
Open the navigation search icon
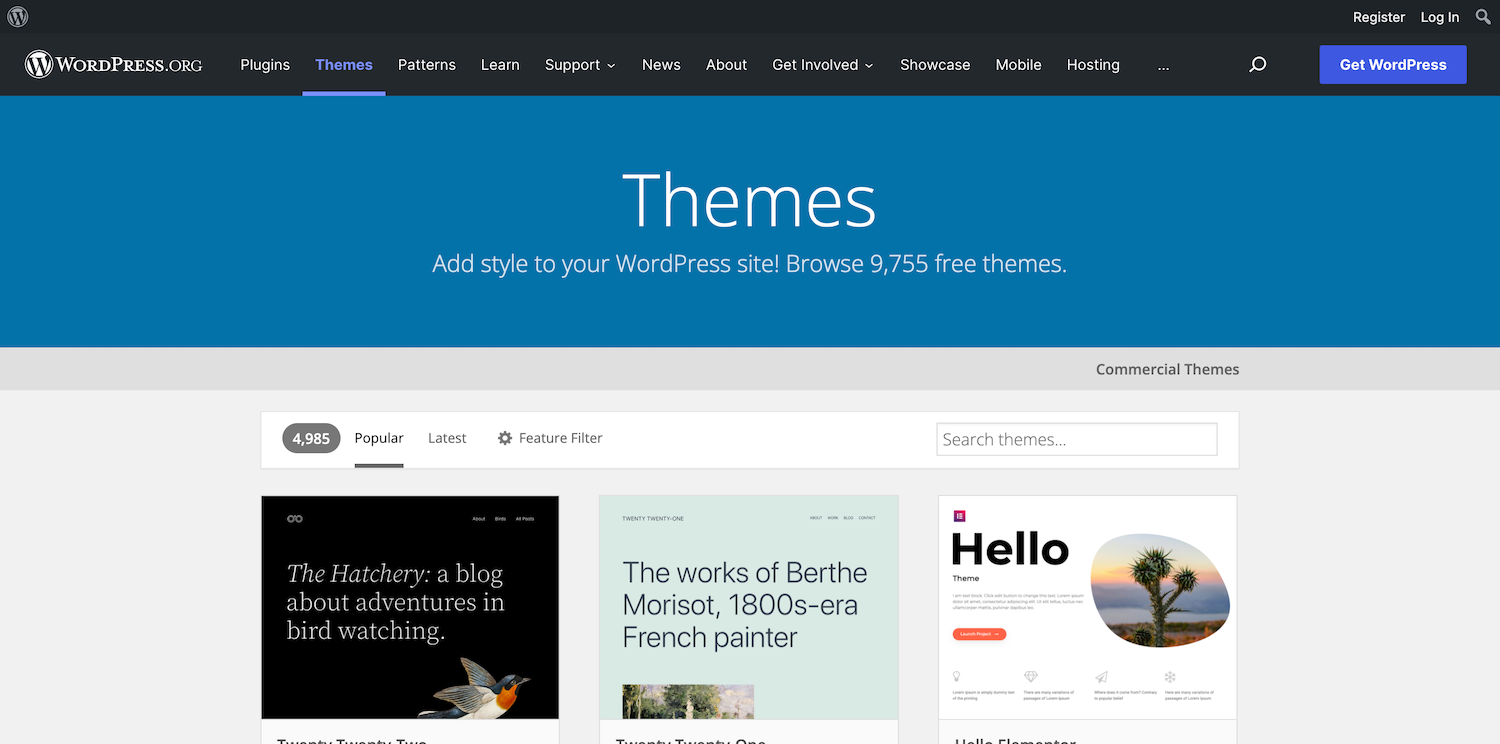[x=1258, y=65]
